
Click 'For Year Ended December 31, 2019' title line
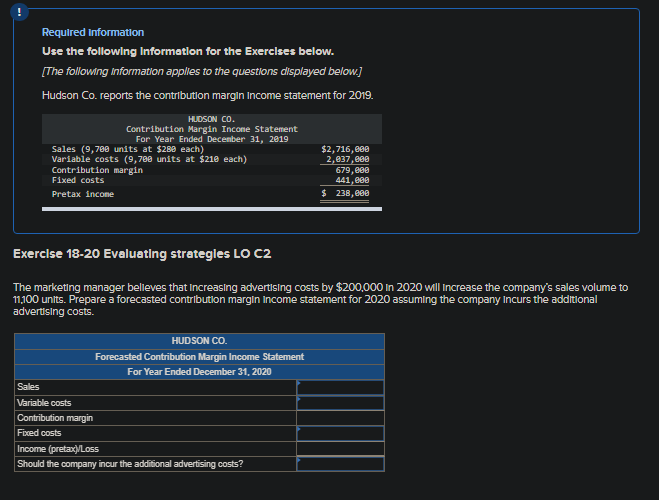212,139
